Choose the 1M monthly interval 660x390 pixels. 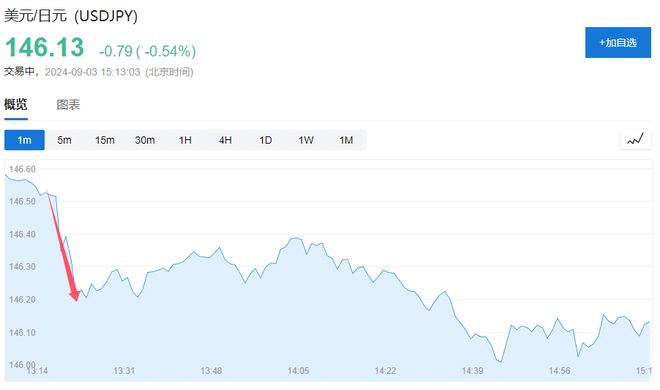pyautogui.click(x=346, y=140)
